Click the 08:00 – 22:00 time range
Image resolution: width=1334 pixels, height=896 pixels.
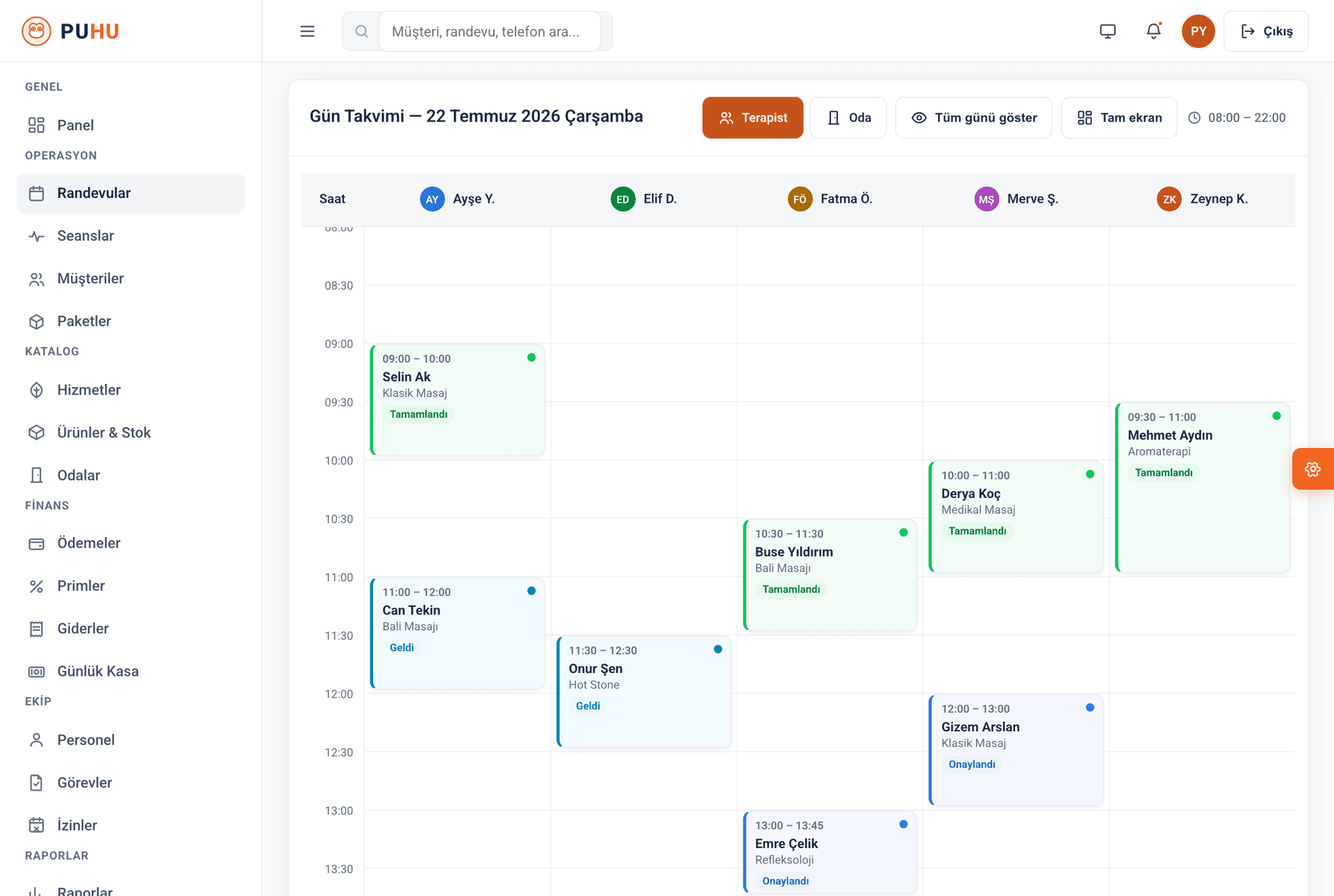pyautogui.click(x=1237, y=117)
